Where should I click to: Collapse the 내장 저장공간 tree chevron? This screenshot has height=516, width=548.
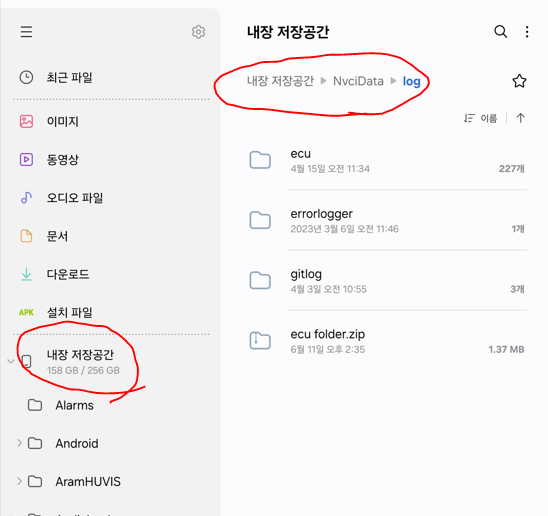[11, 361]
